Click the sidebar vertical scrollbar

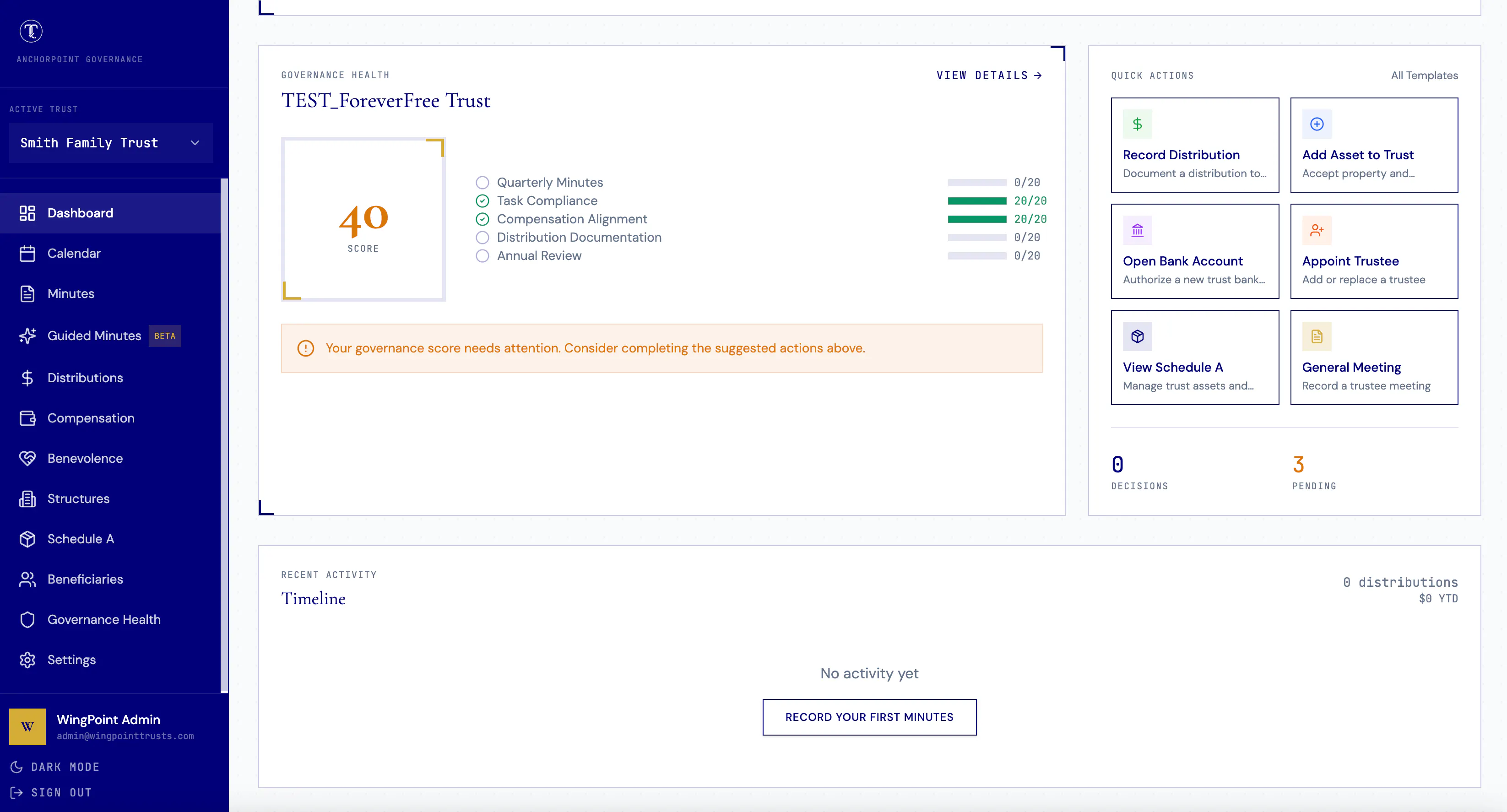[224, 436]
